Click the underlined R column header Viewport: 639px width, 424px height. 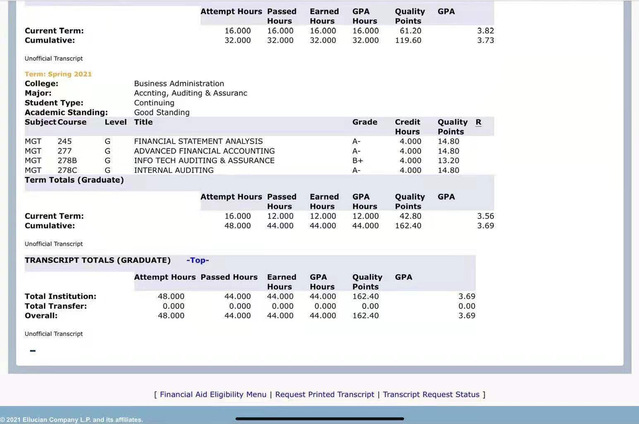click(478, 122)
